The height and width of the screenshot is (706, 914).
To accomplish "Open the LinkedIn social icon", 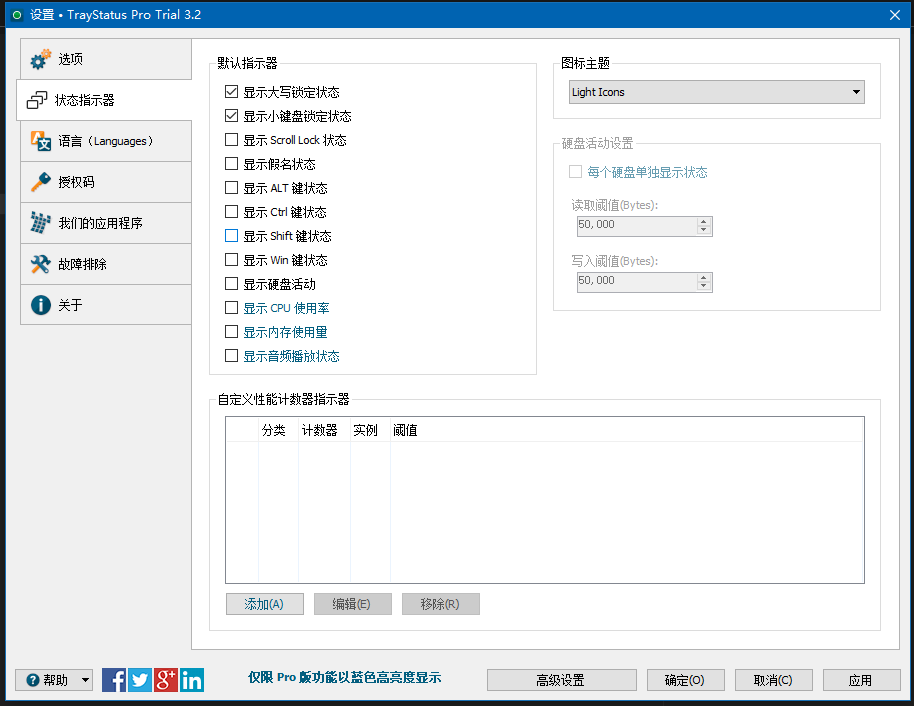I will coord(192,680).
